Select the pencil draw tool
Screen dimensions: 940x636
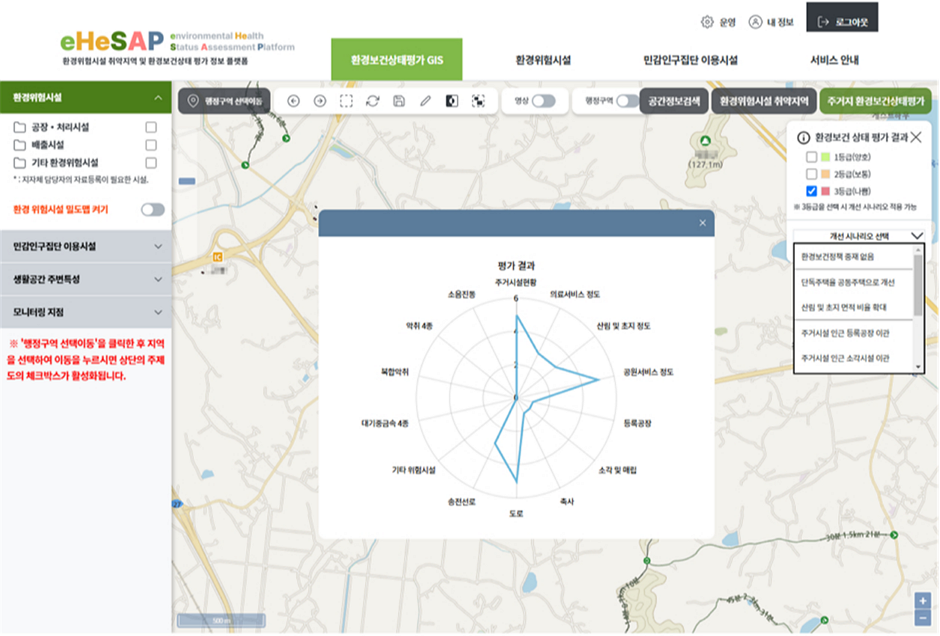(425, 101)
